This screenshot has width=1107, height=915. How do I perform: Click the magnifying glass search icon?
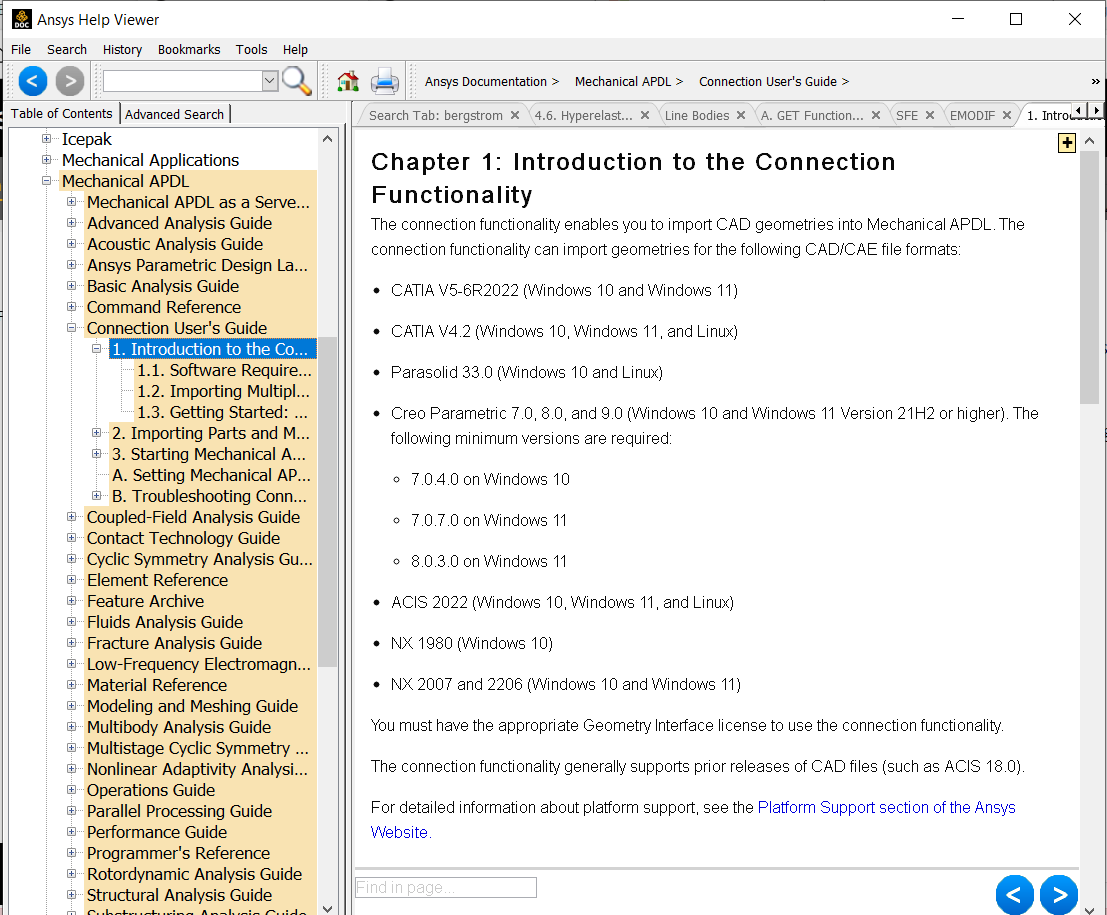[x=297, y=81]
